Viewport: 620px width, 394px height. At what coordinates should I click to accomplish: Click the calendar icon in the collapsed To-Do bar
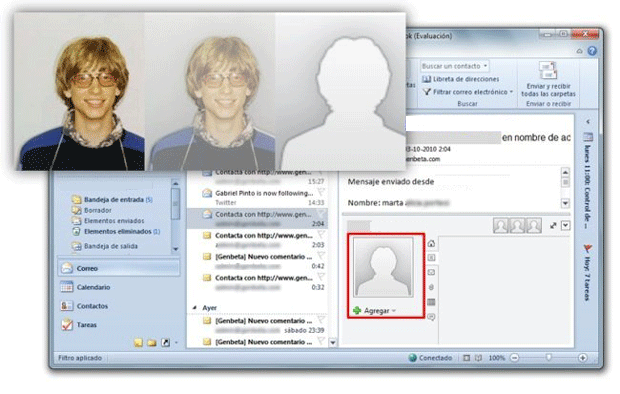(x=588, y=137)
